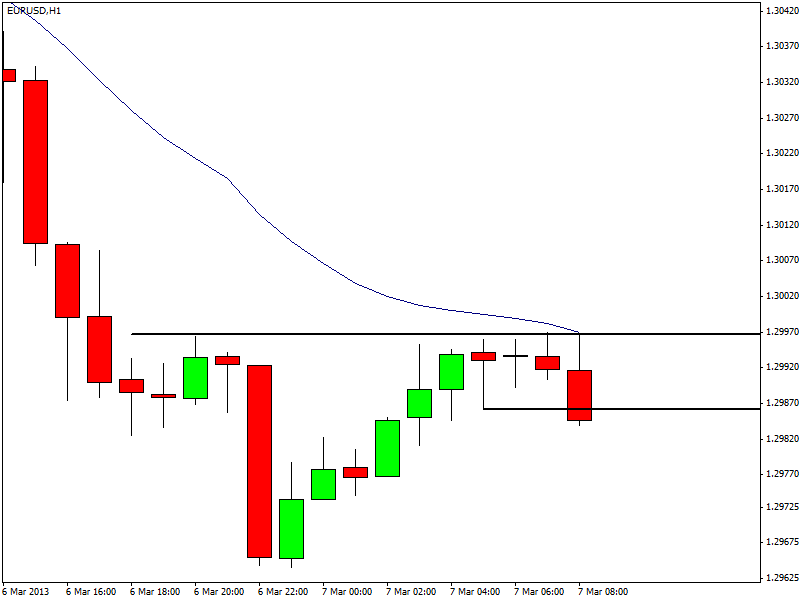Select the 6 Mar 18:00 time label
Image resolution: width=802 pixels, height=600 pixels.
click(x=157, y=591)
